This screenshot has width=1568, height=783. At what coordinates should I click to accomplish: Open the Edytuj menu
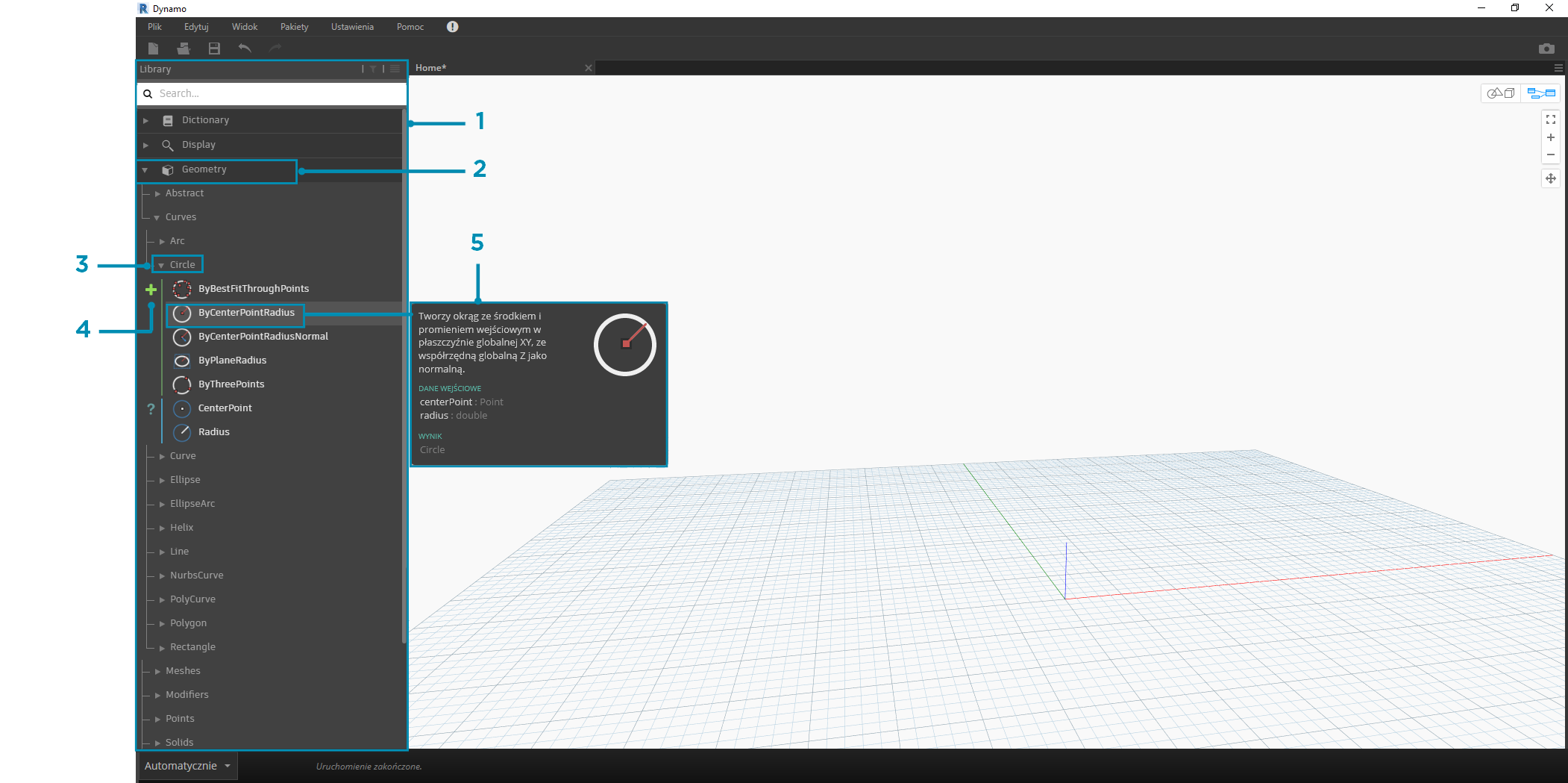(x=196, y=27)
